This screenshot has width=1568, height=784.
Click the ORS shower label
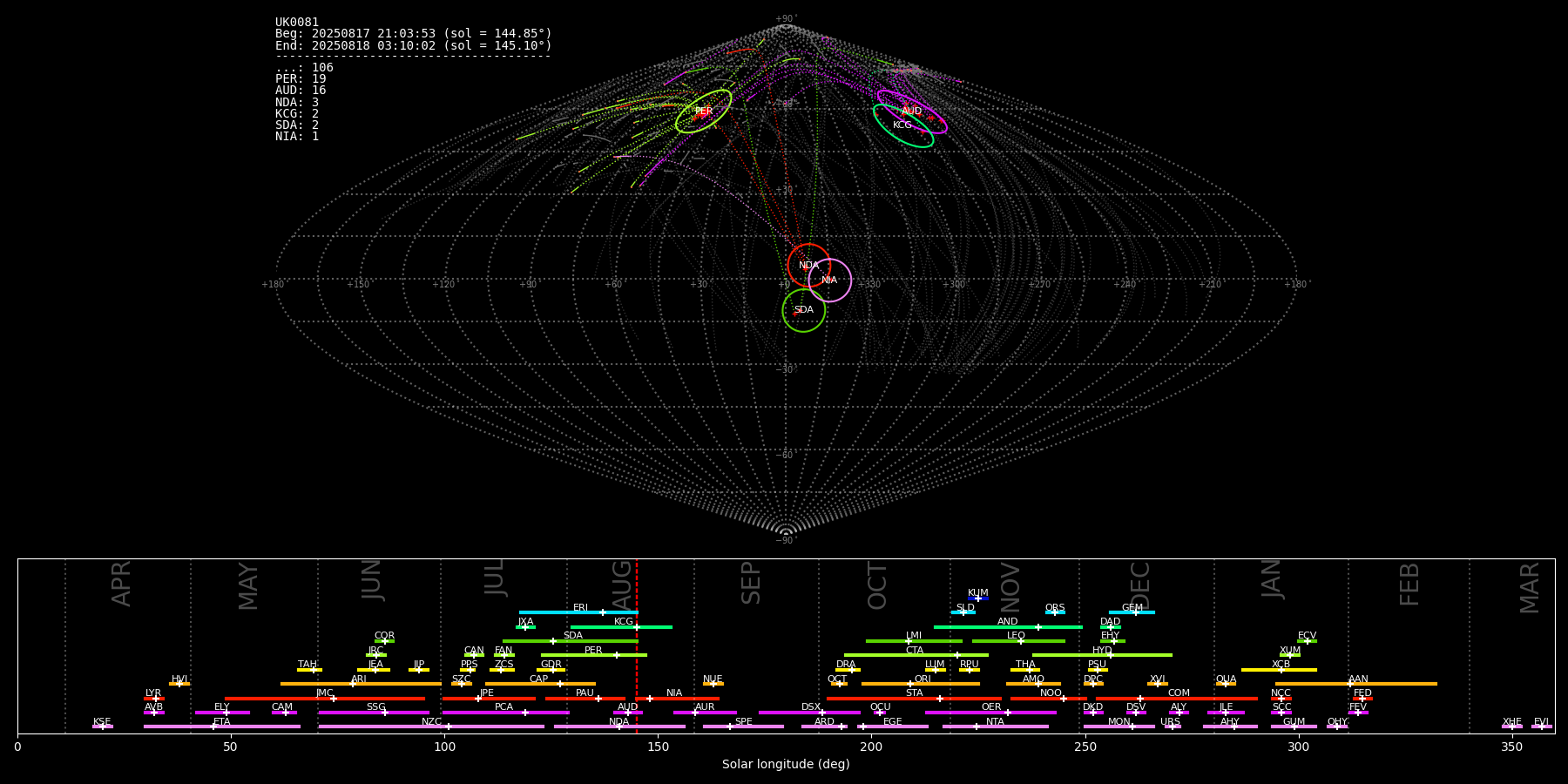click(1055, 608)
